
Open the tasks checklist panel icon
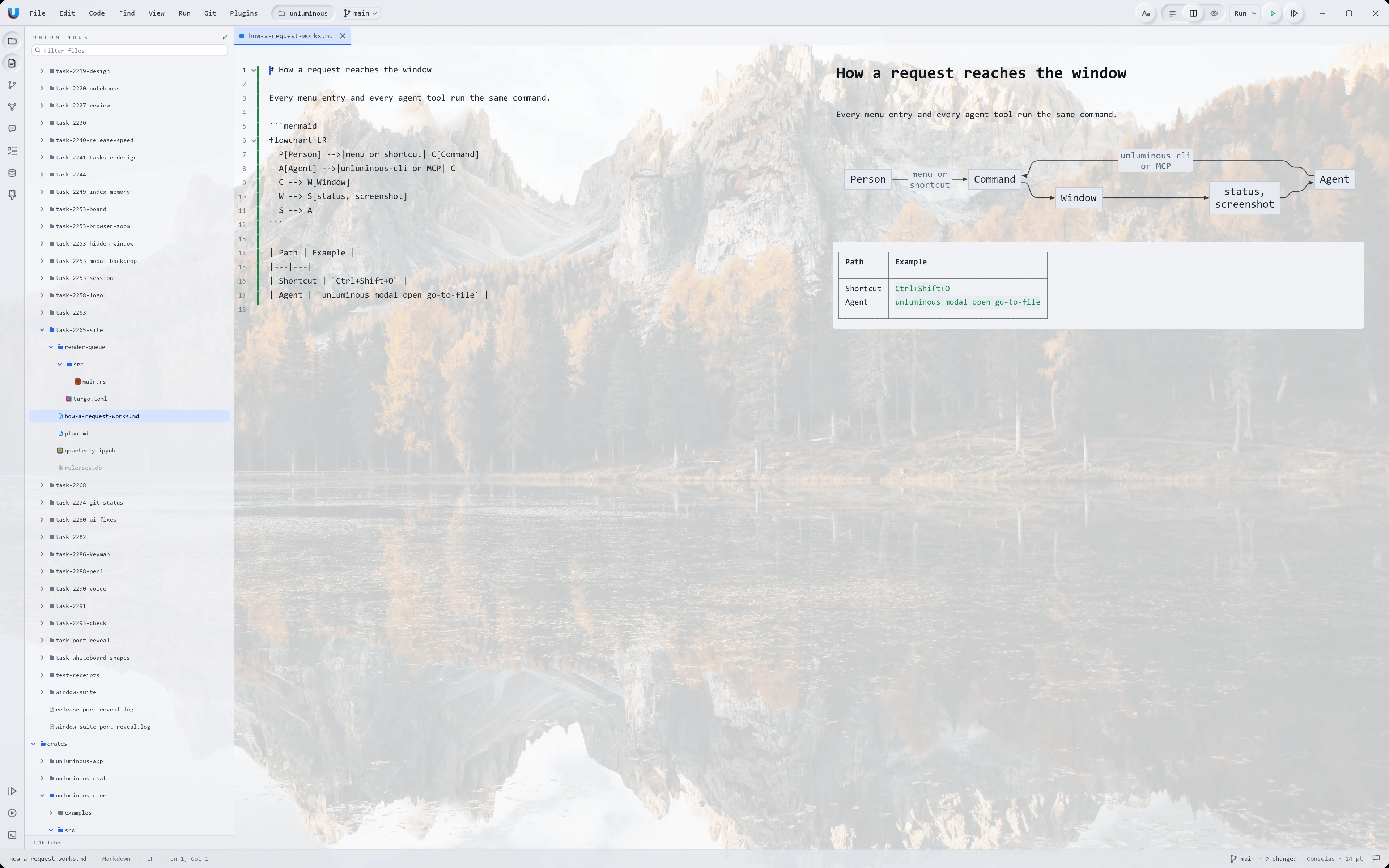pos(12,151)
